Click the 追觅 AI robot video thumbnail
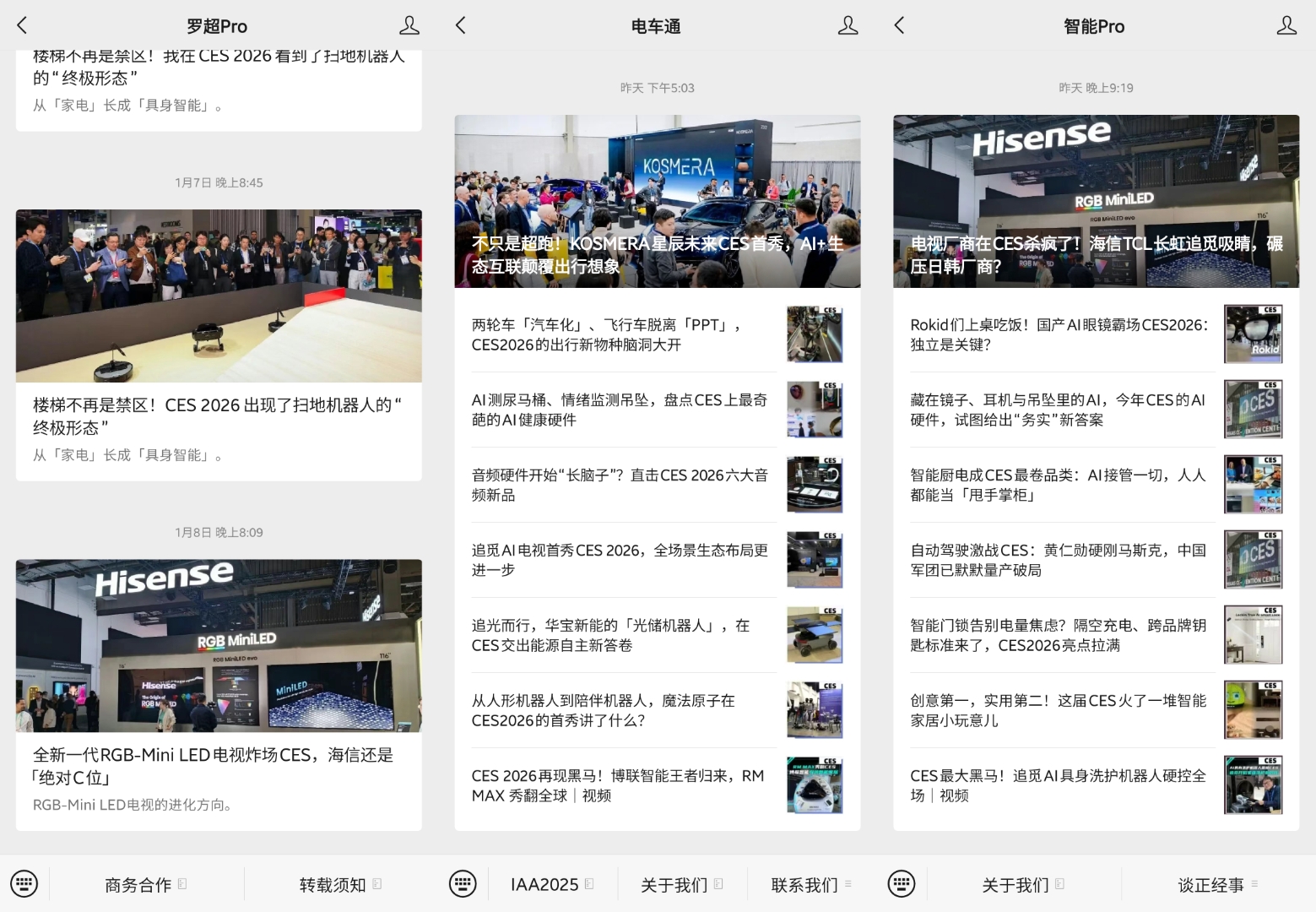Viewport: 1316px width, 912px height. [x=1253, y=784]
